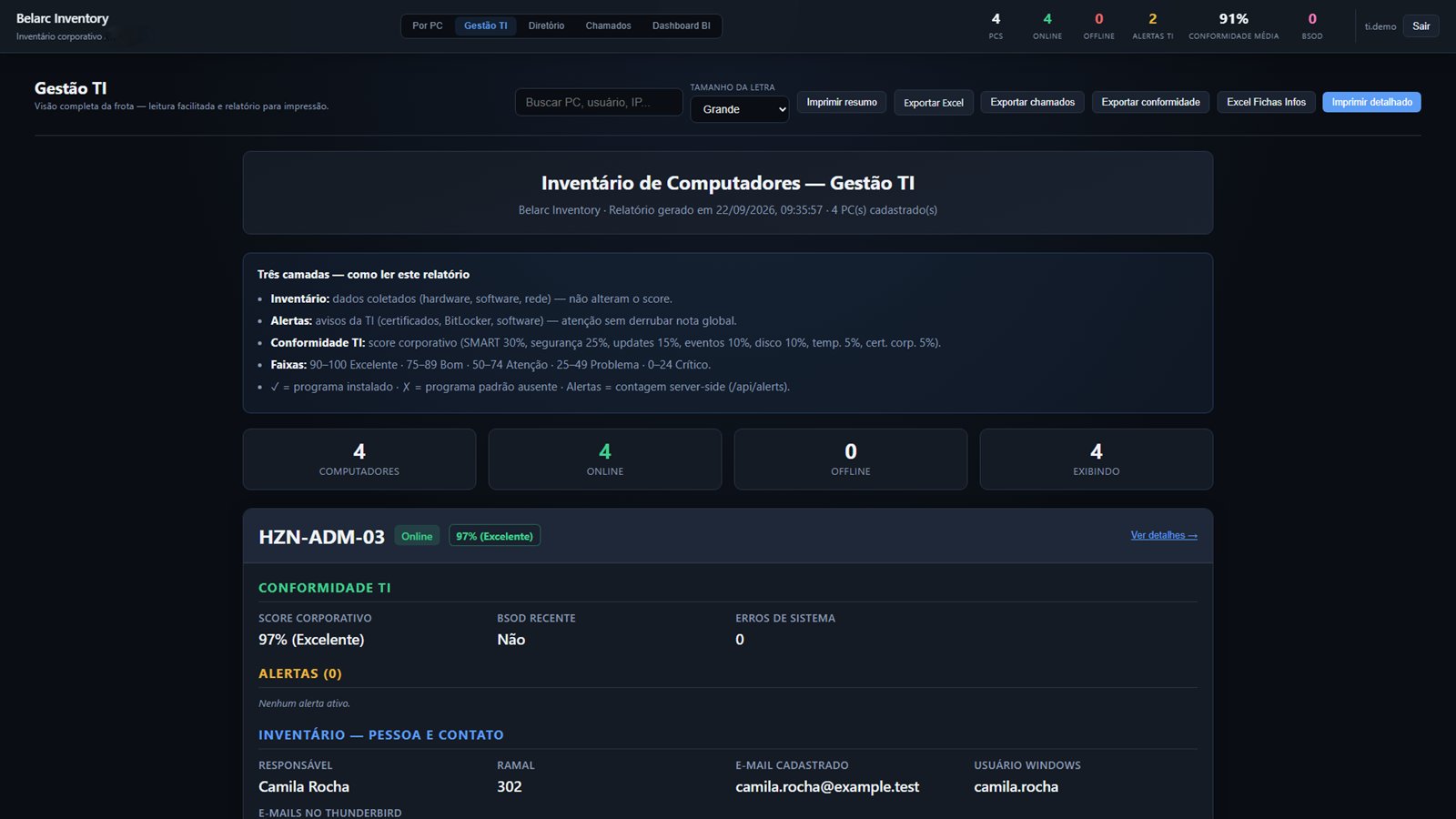The image size is (1456, 819).
Task: Click the 91% Conformidade Média stat
Action: pyautogui.click(x=1233, y=26)
